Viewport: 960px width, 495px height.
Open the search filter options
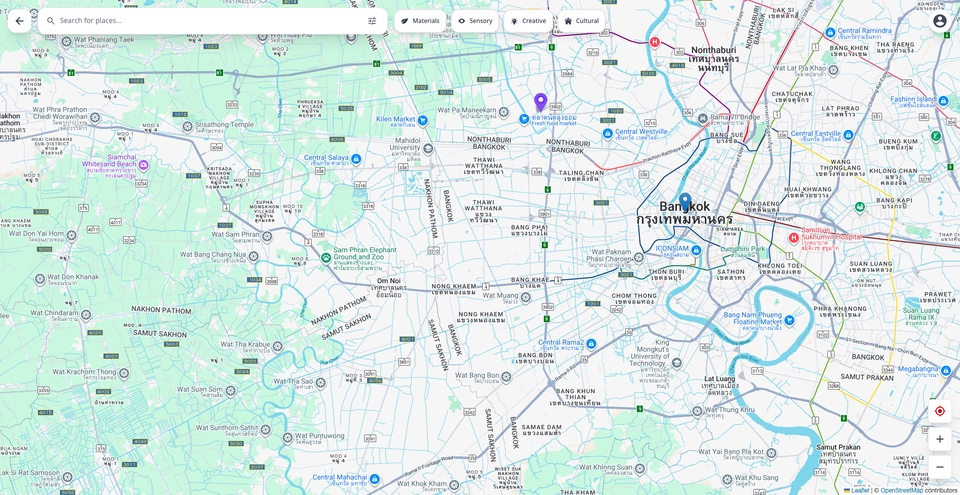click(372, 21)
